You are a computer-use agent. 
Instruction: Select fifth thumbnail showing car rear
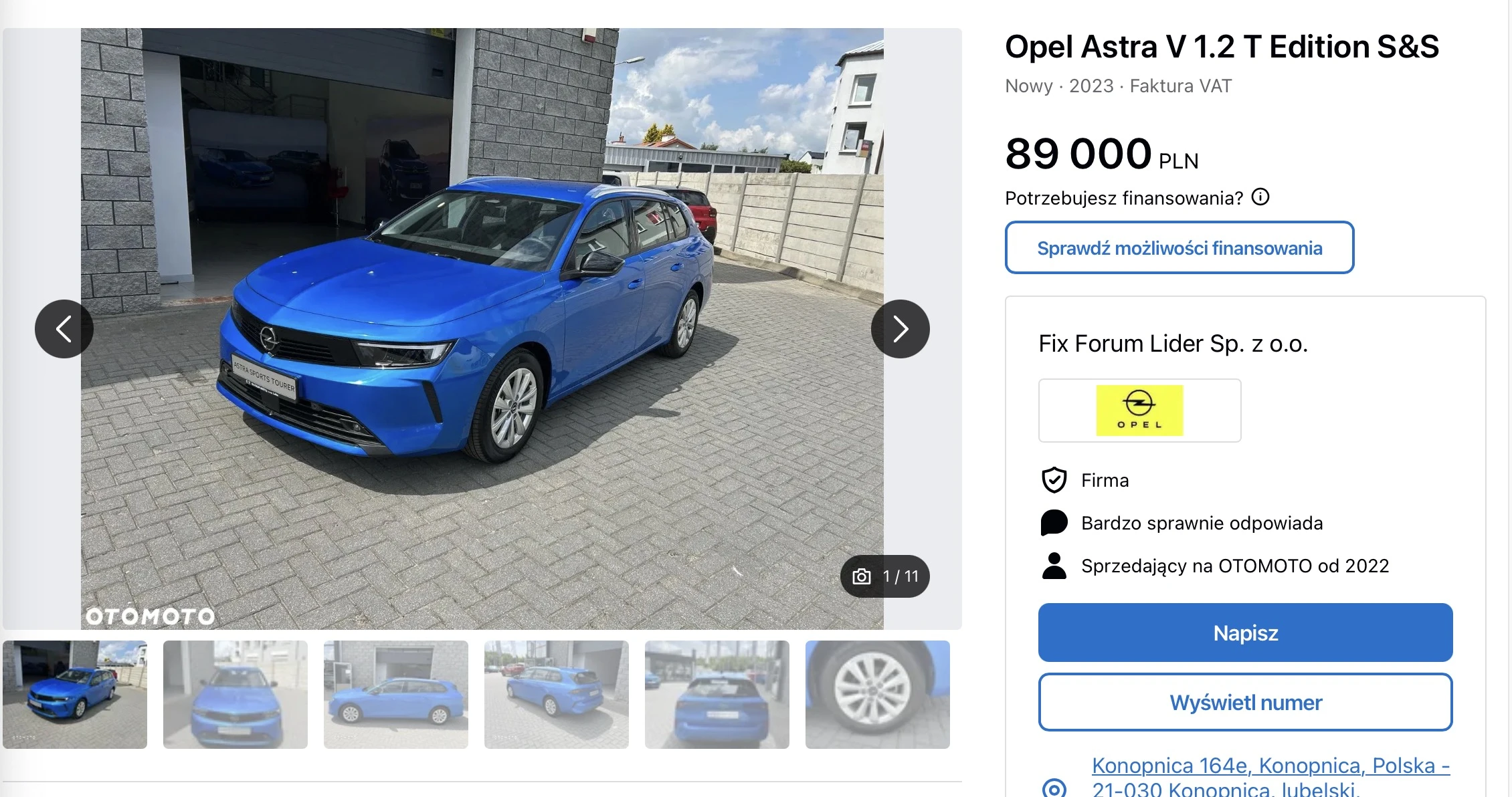coord(717,695)
